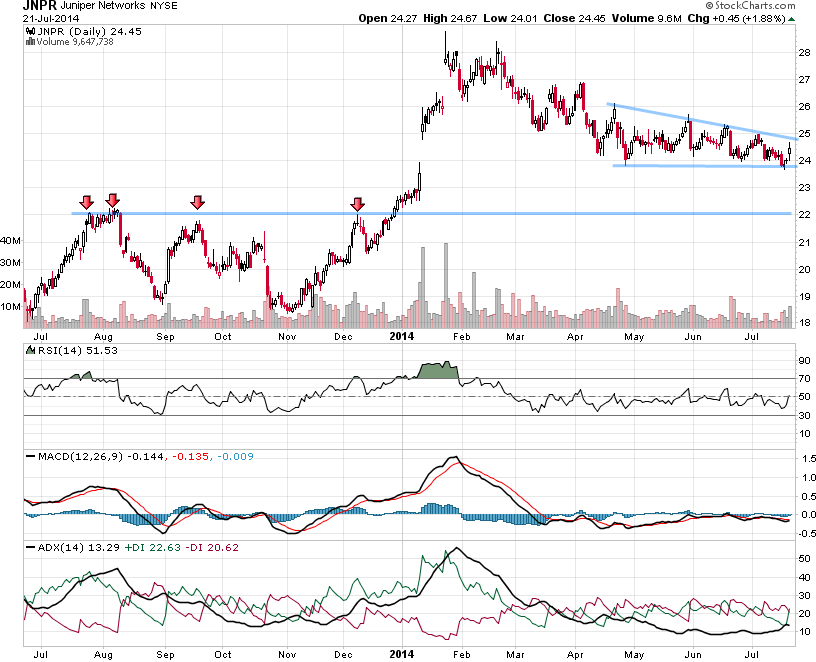Click the black line marker before ADX(14)
The width and height of the screenshot is (816, 662).
point(31,548)
